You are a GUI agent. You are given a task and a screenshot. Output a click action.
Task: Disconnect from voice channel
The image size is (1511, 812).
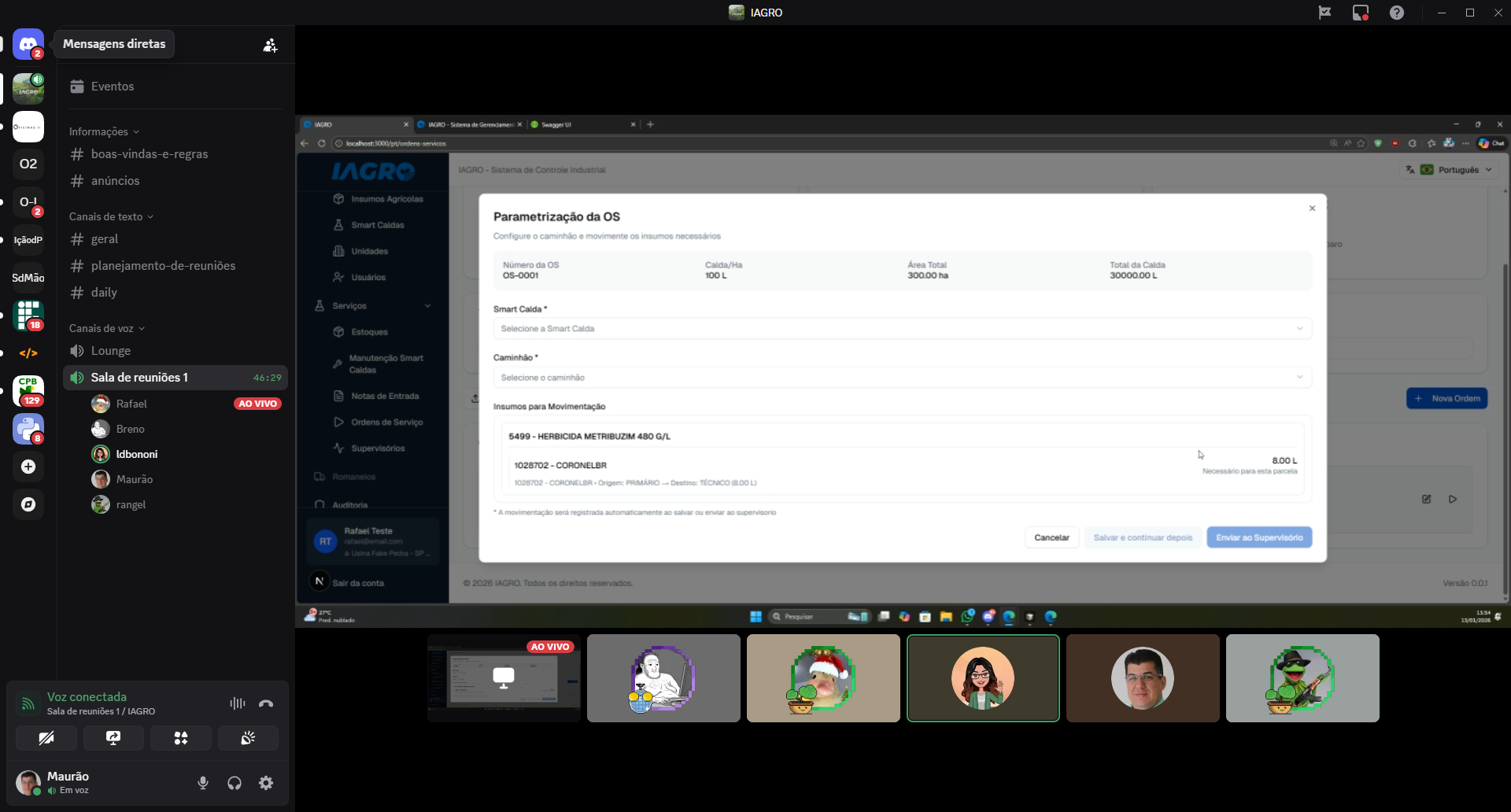tap(266, 703)
